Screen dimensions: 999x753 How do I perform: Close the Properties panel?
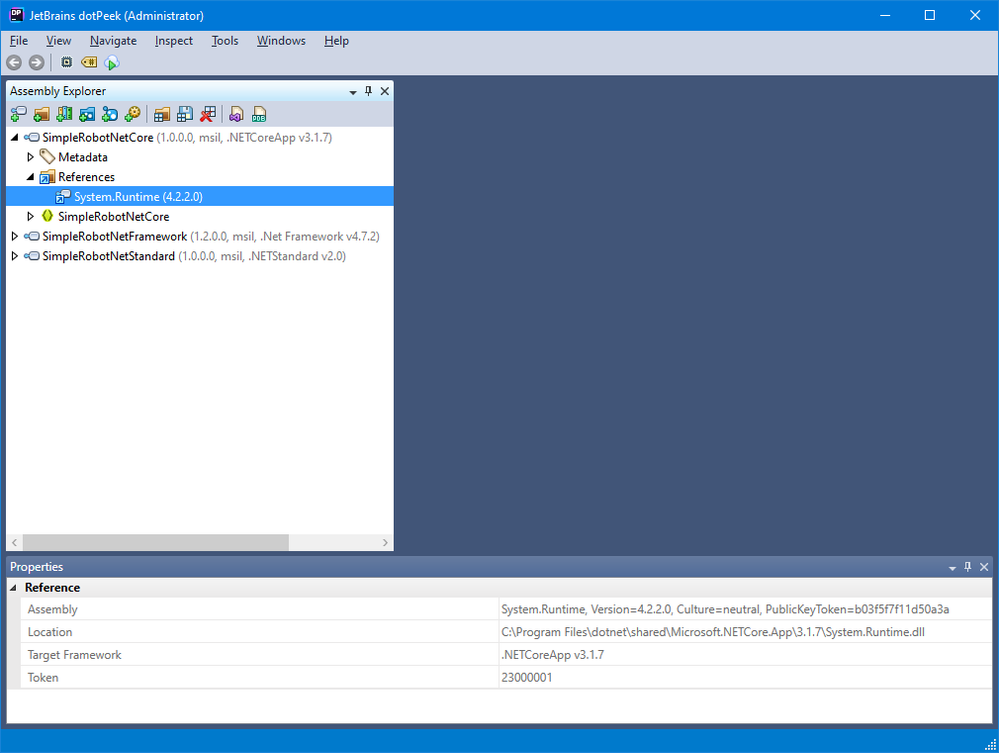984,566
